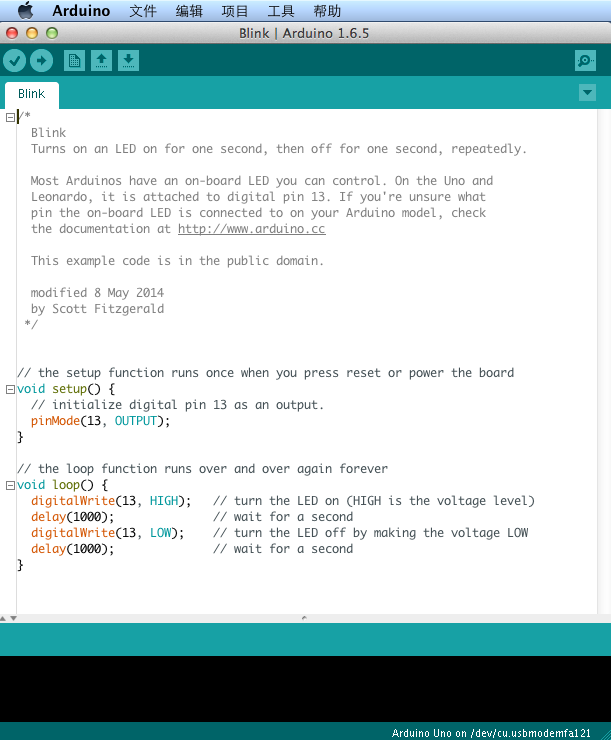This screenshot has height=740, width=611.
Task: Open a sketch with the Open icon
Action: [101, 61]
